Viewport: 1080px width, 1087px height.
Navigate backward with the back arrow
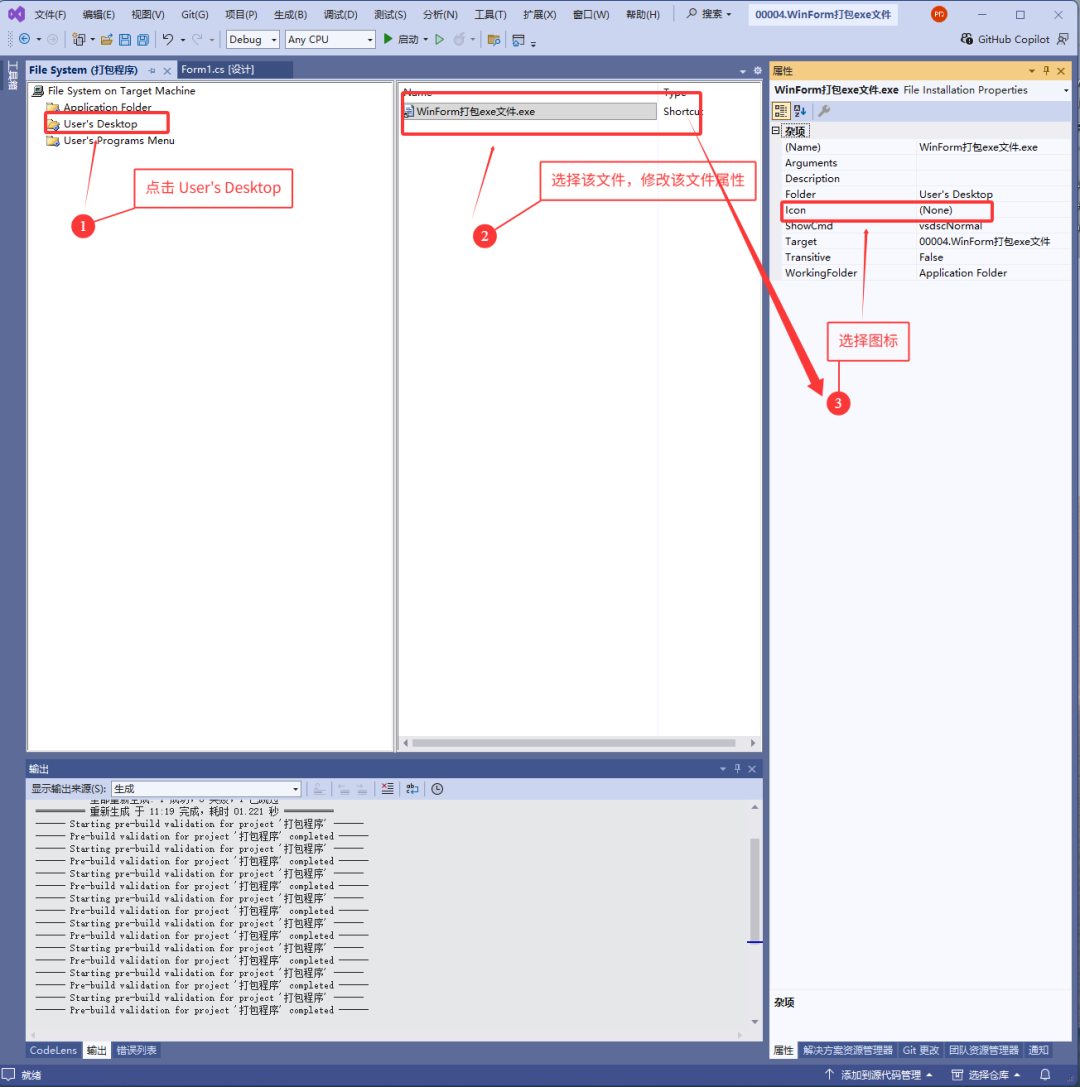point(24,40)
